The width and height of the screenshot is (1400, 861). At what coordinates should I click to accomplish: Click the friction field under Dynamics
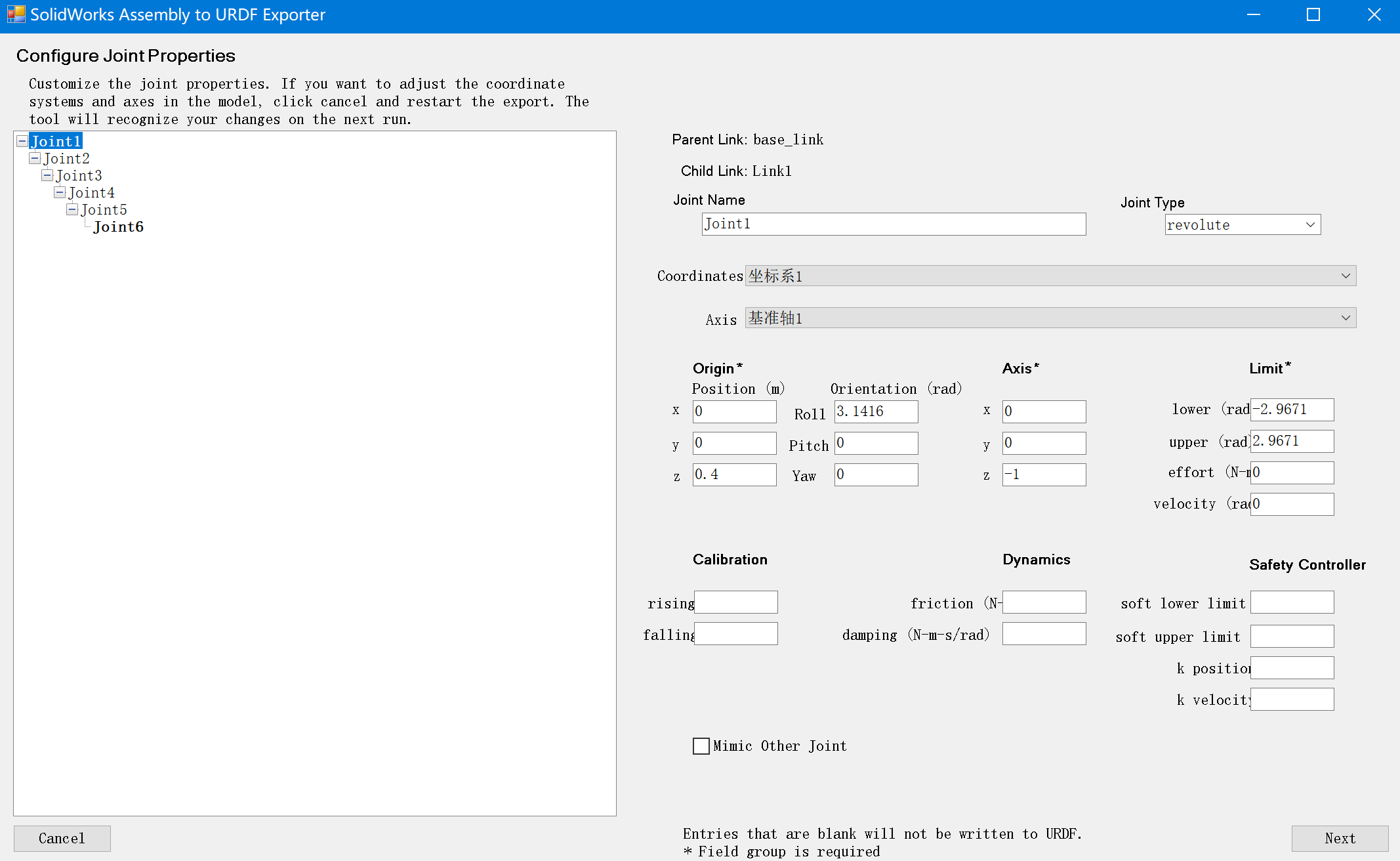1043,602
